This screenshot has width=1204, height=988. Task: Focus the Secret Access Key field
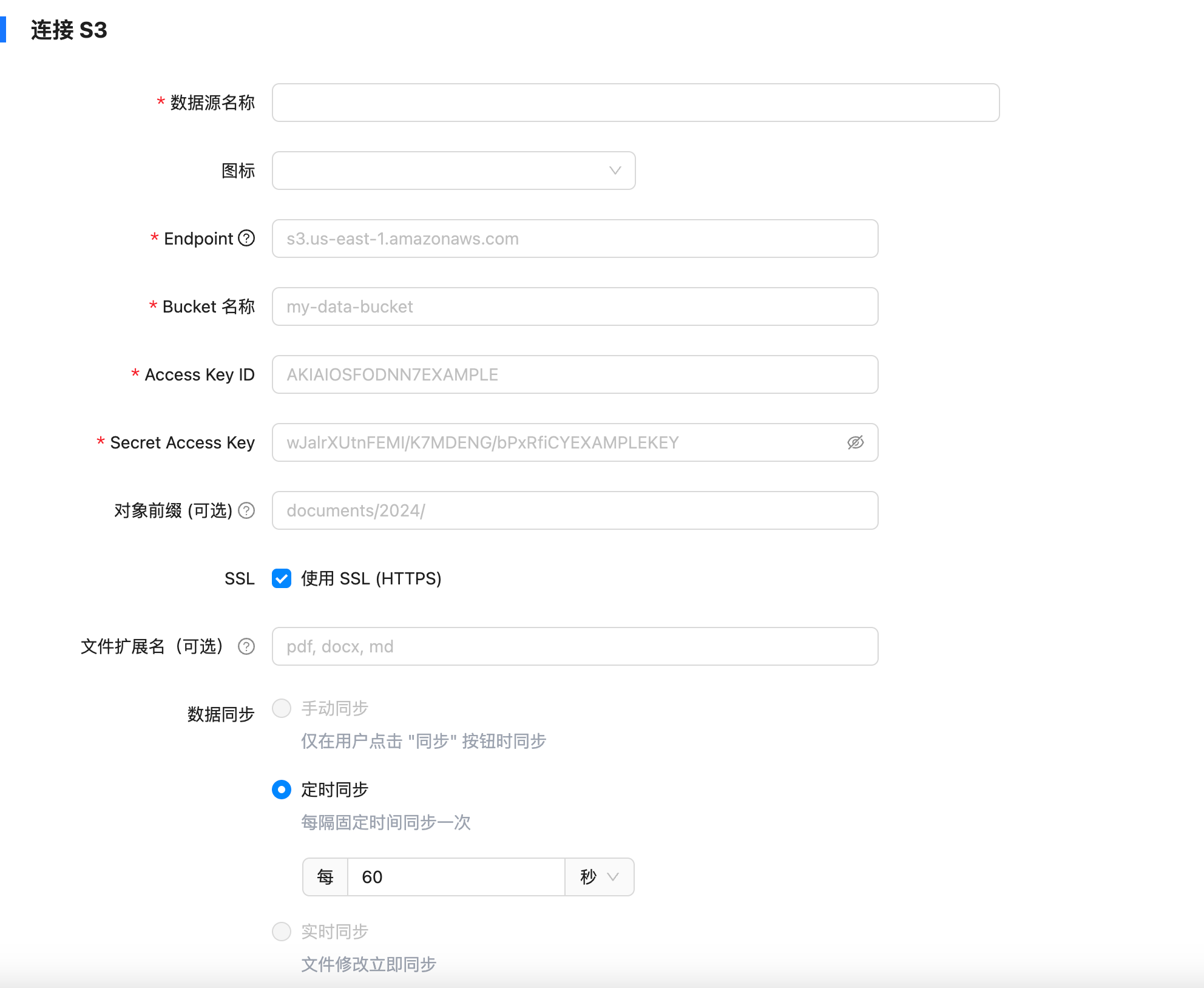(558, 442)
